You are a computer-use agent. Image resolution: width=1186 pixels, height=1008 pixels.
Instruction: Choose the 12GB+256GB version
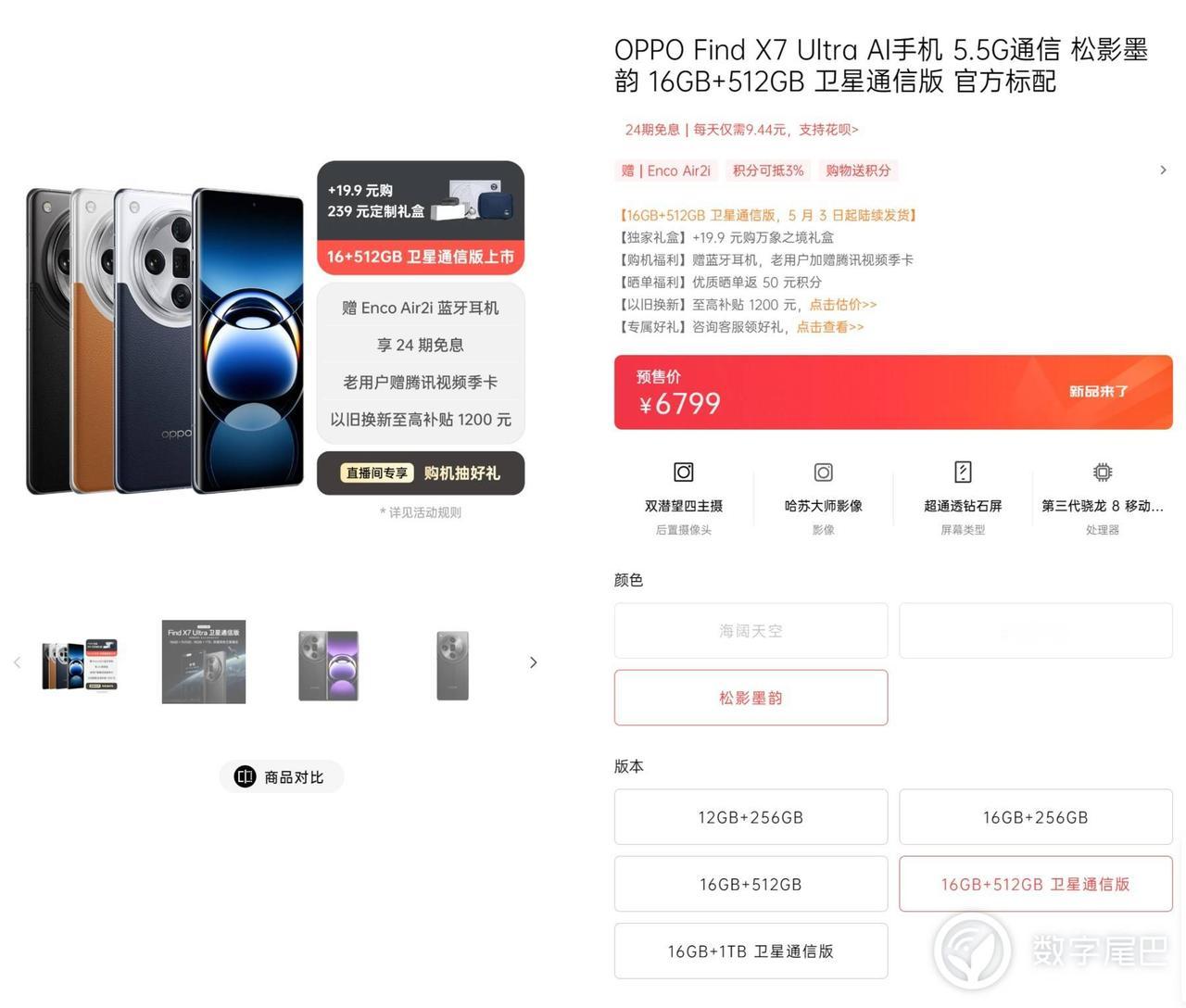751,817
